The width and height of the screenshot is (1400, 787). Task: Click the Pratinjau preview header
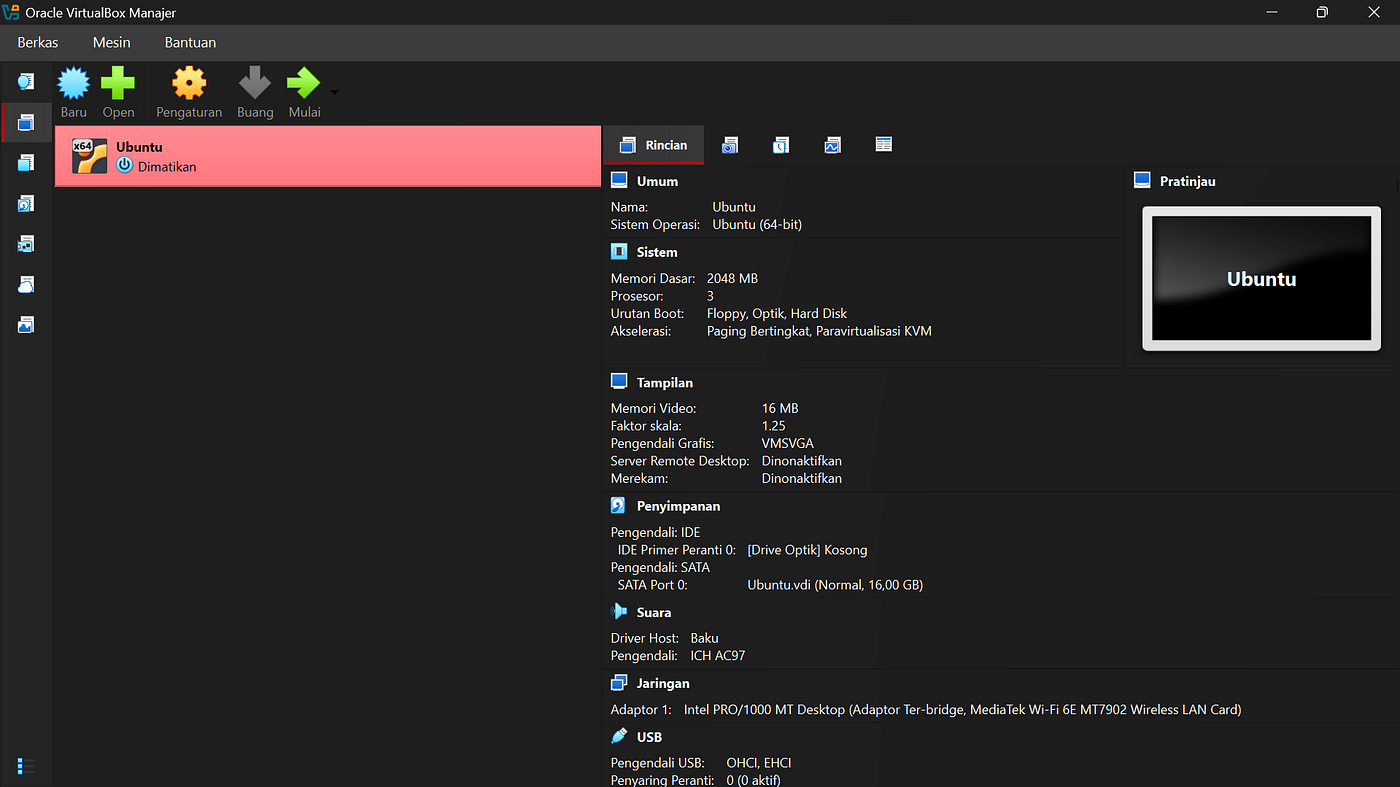pyautogui.click(x=1187, y=181)
